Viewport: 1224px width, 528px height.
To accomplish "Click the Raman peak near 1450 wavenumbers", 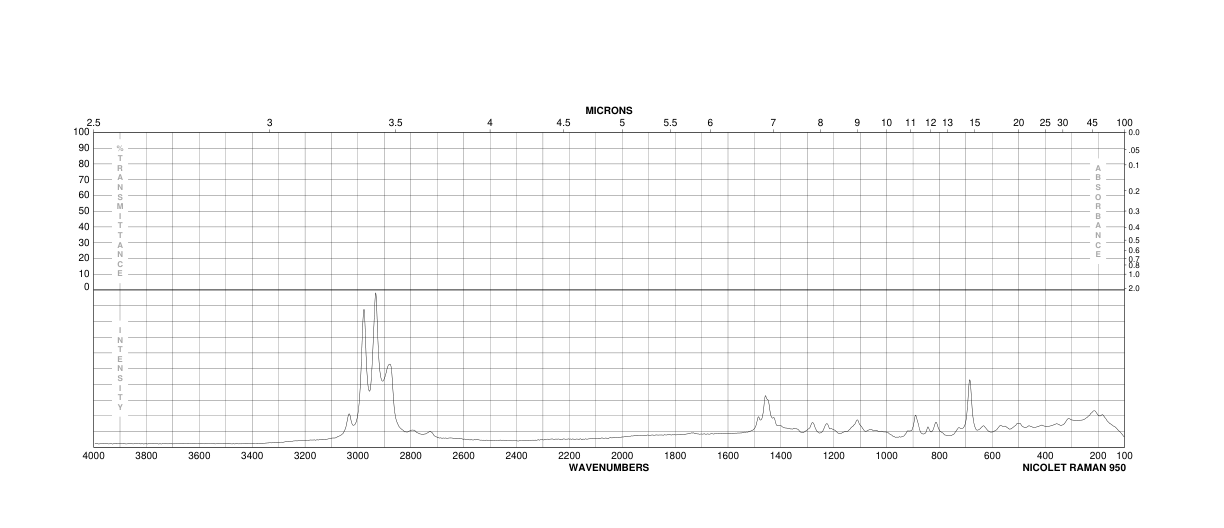I will pos(765,397).
